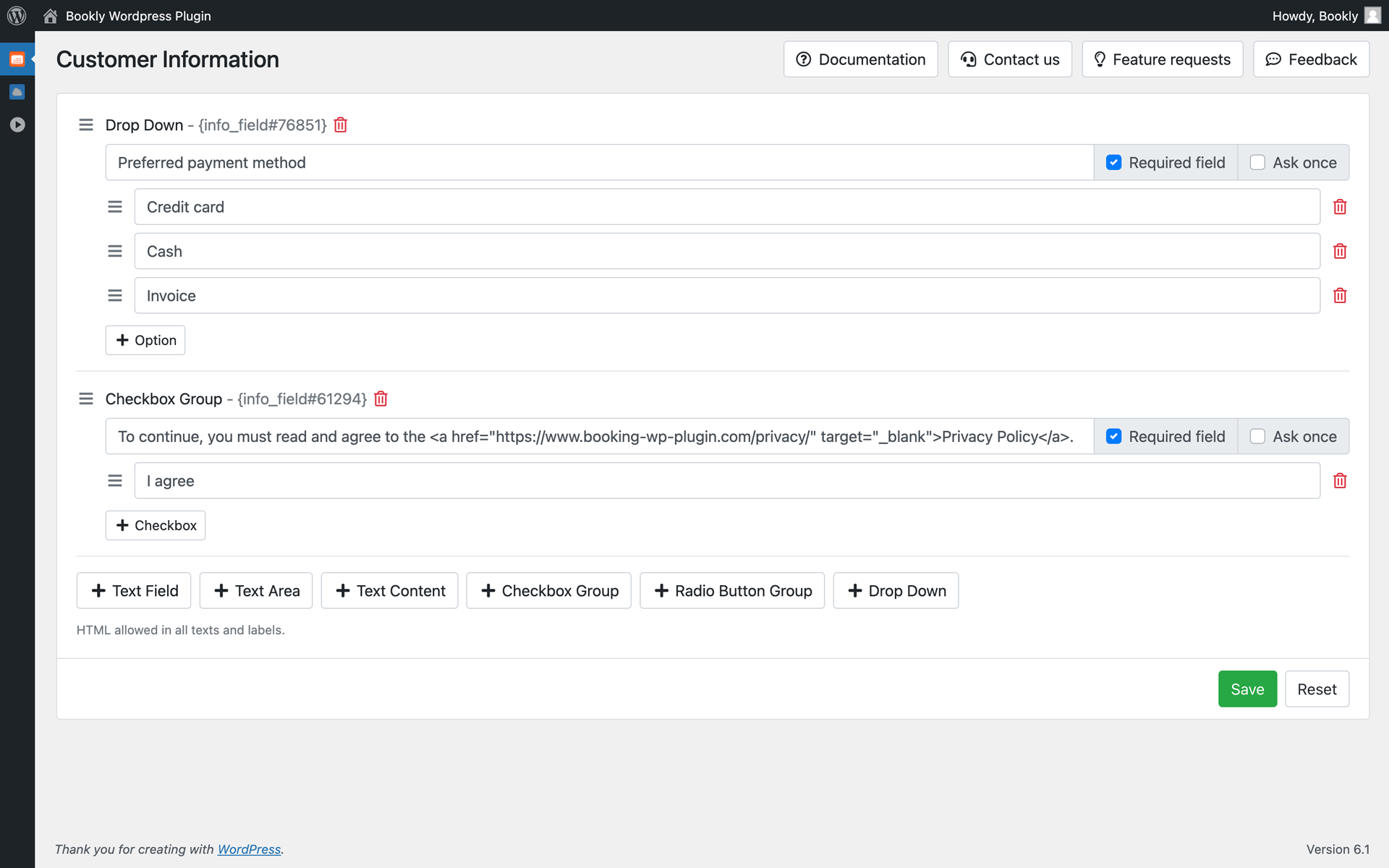Image resolution: width=1389 pixels, height=868 pixels.
Task: Delete the Checkbox Group field
Action: pos(381,399)
